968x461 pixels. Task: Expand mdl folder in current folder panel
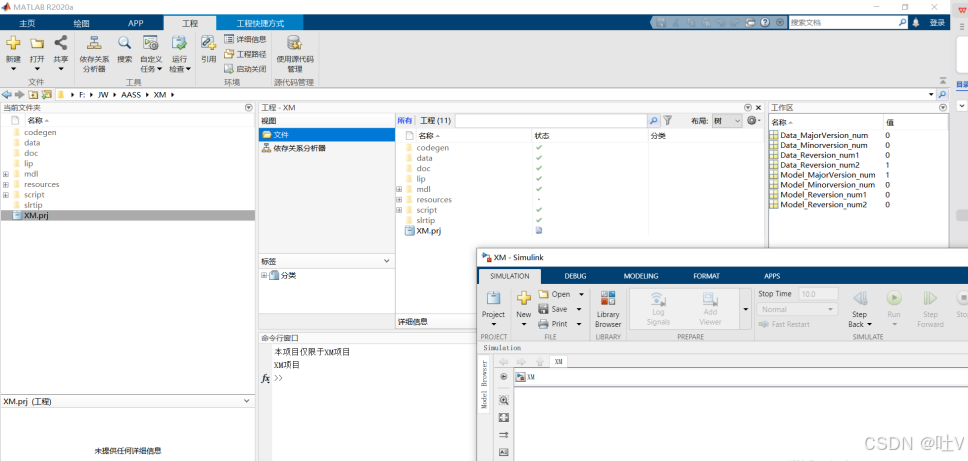pos(6,174)
